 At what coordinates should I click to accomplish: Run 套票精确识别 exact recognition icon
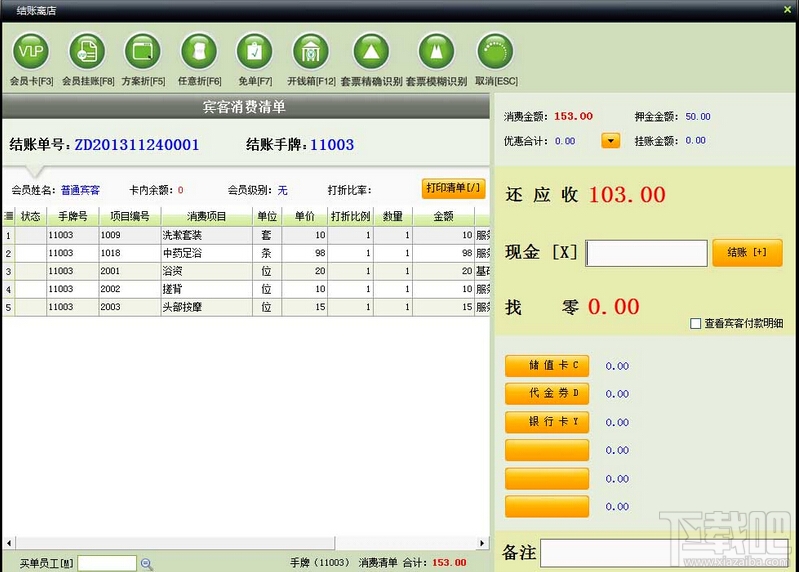371,51
